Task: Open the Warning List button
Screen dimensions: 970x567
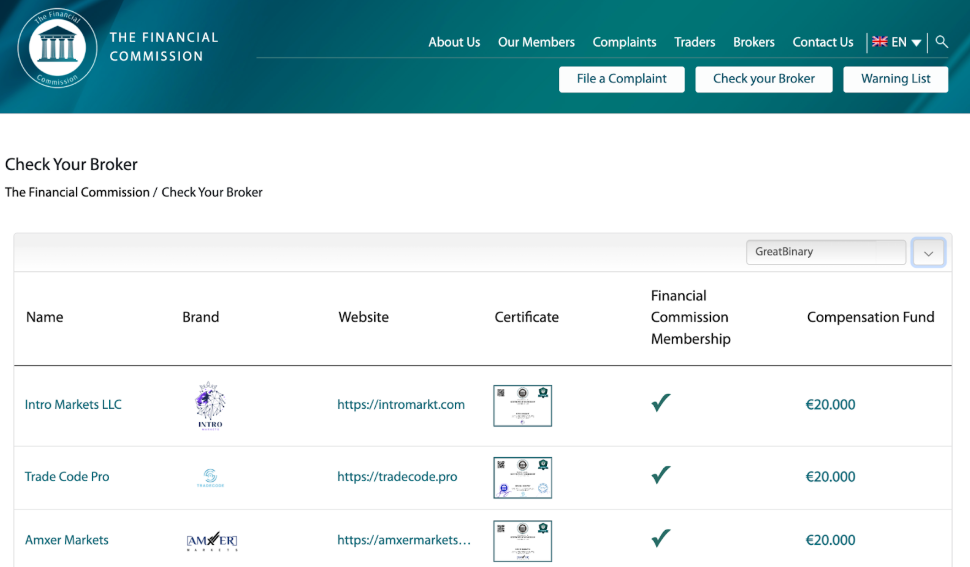Action: tap(895, 79)
